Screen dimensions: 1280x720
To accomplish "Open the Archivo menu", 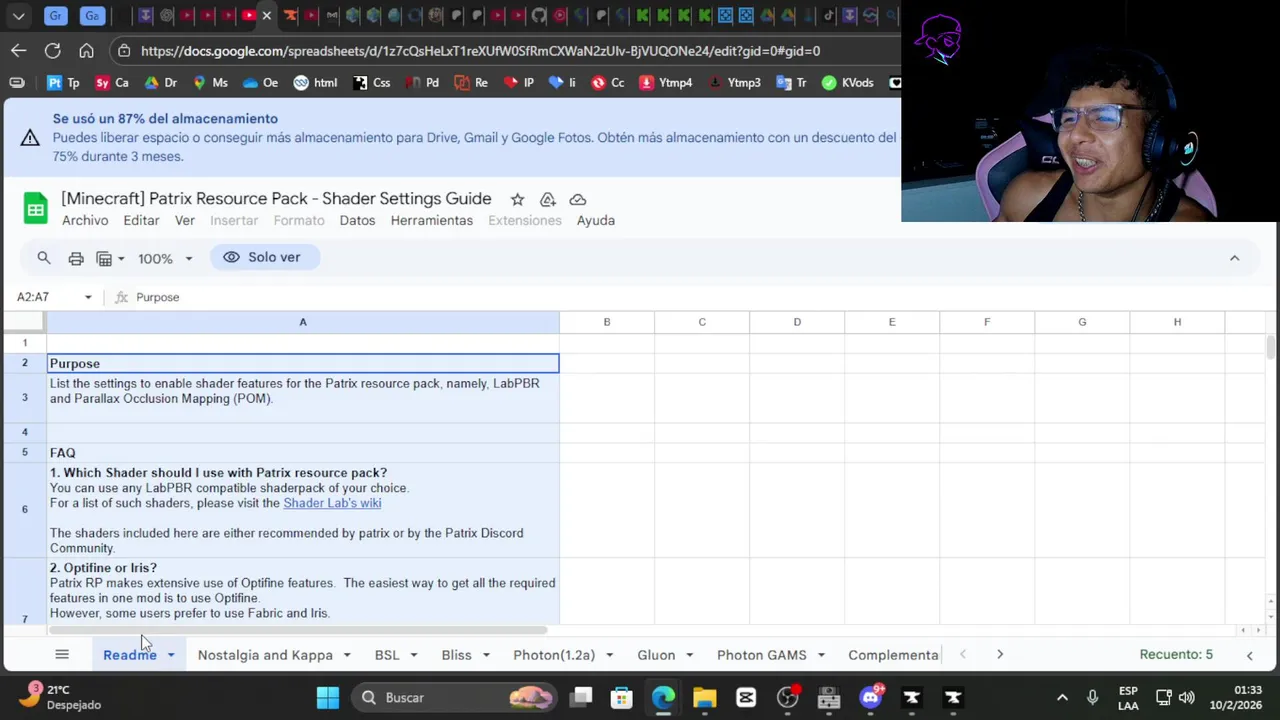I will (x=85, y=220).
